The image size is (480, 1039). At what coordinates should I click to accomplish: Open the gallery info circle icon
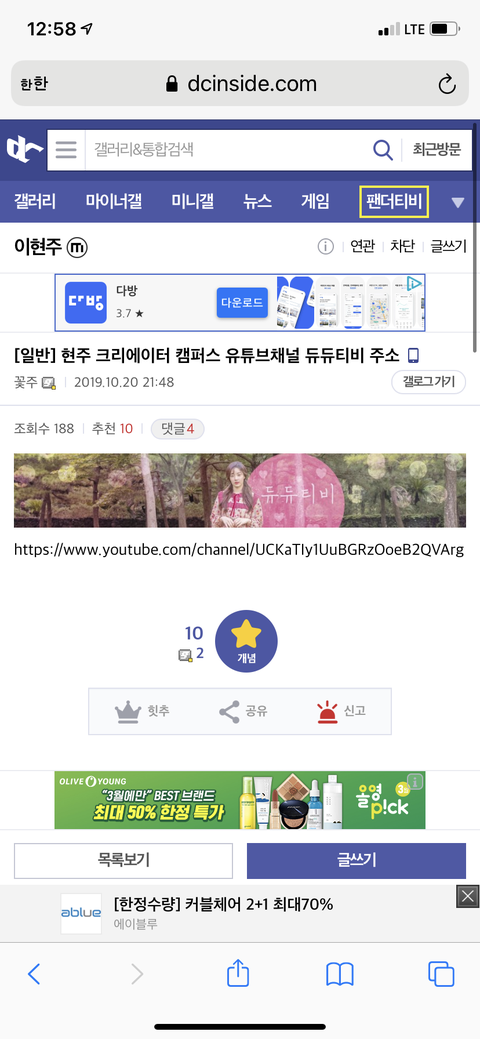(326, 246)
